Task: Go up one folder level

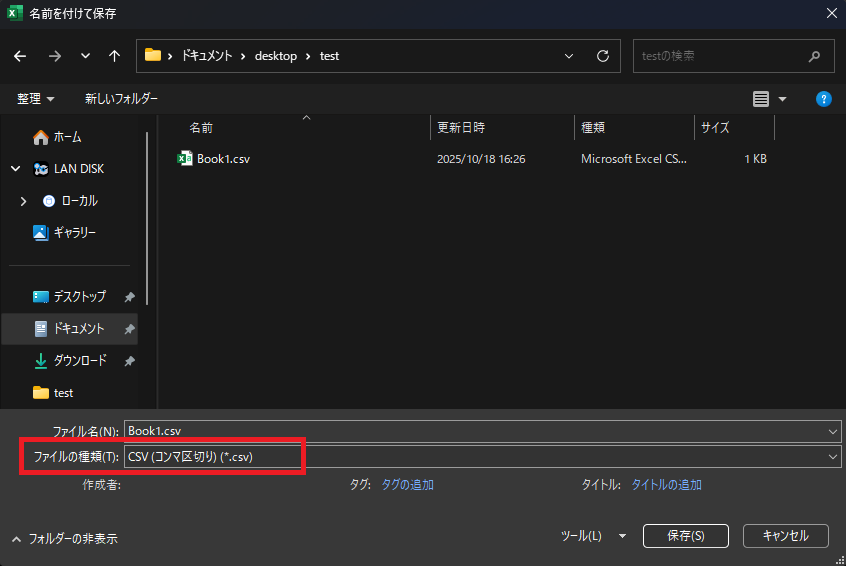Action: pos(114,56)
